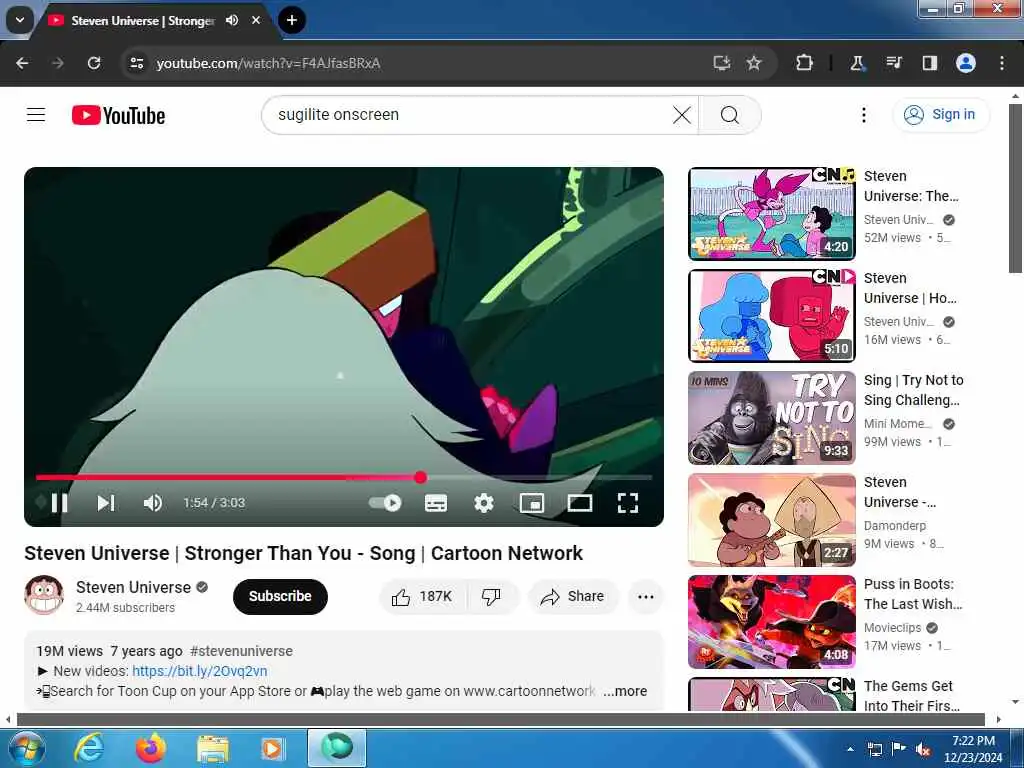The image size is (1024, 768).
Task: Share the video
Action: 573,596
